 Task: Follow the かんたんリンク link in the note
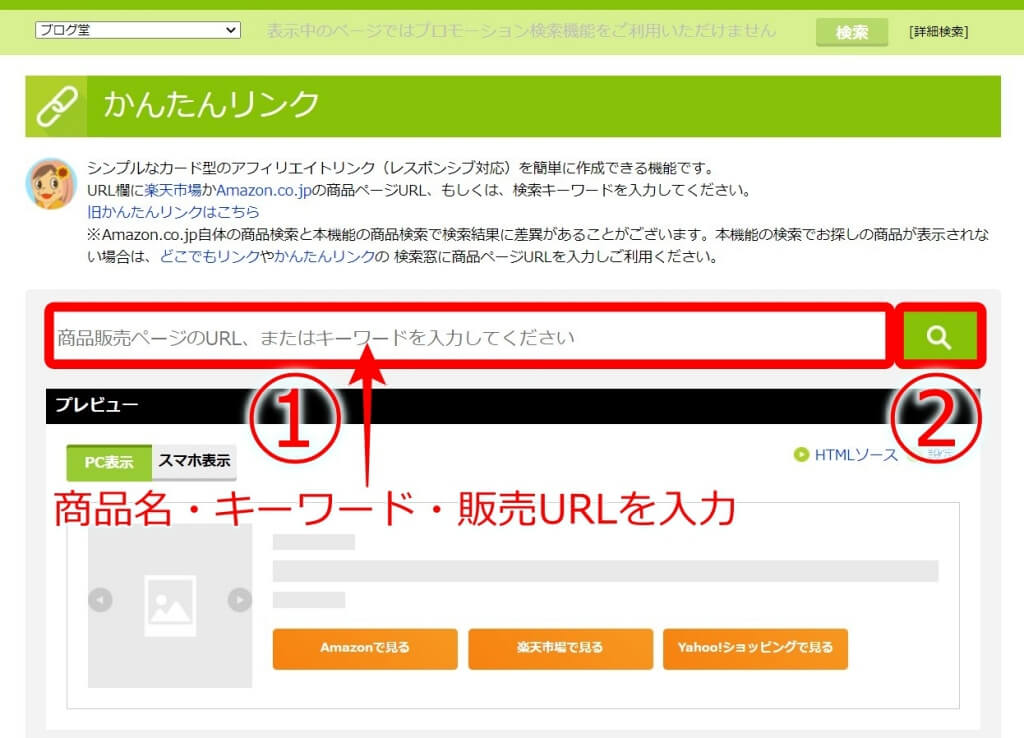[325, 256]
